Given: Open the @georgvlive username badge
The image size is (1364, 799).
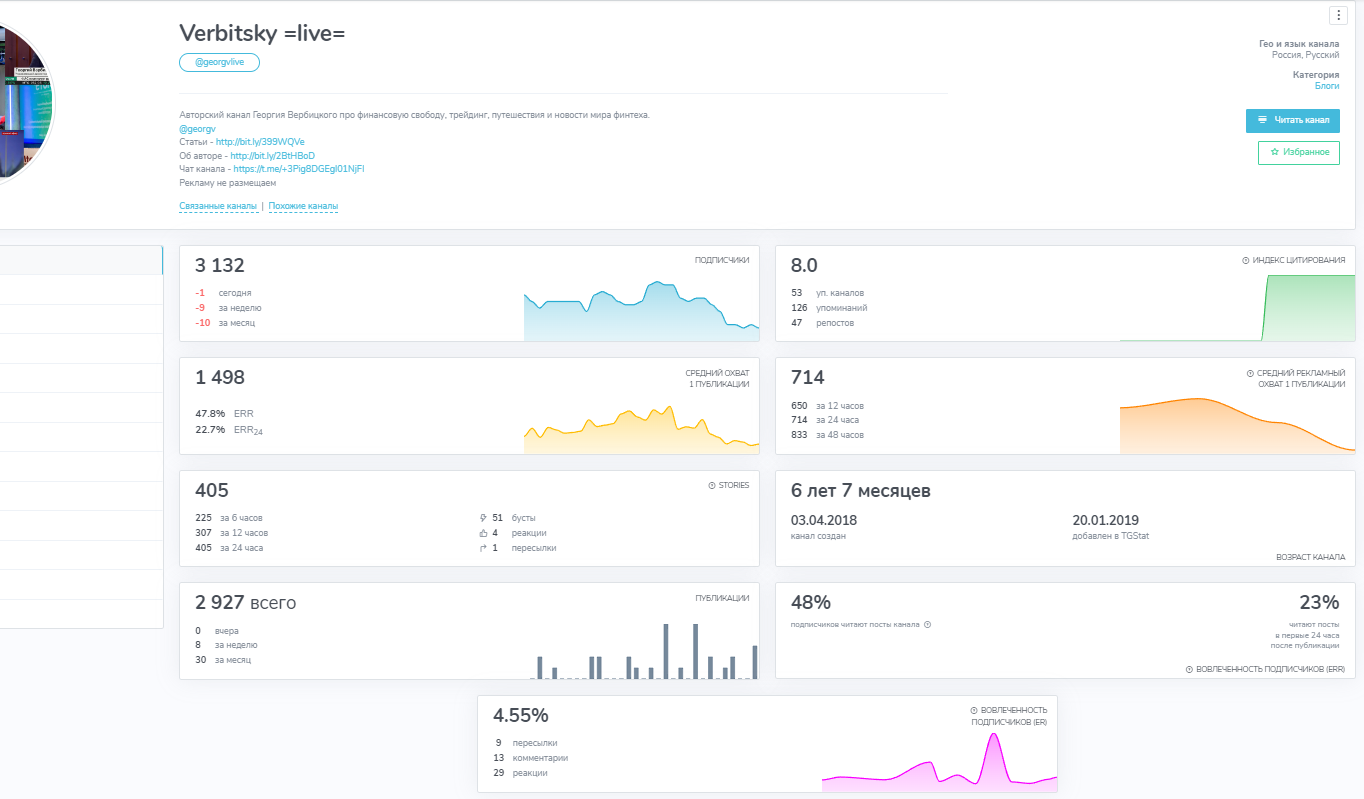Looking at the screenshot, I should pyautogui.click(x=220, y=62).
